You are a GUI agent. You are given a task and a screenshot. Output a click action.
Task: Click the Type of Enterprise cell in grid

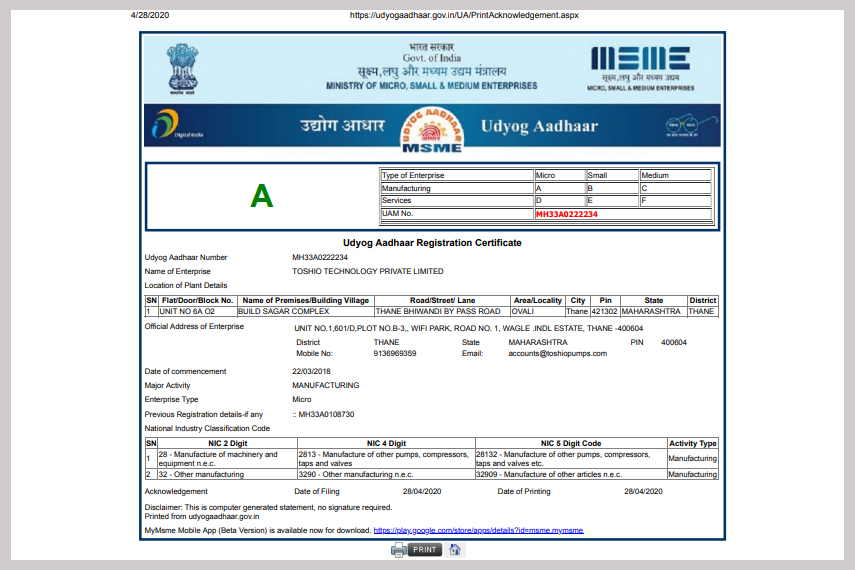tap(457, 175)
